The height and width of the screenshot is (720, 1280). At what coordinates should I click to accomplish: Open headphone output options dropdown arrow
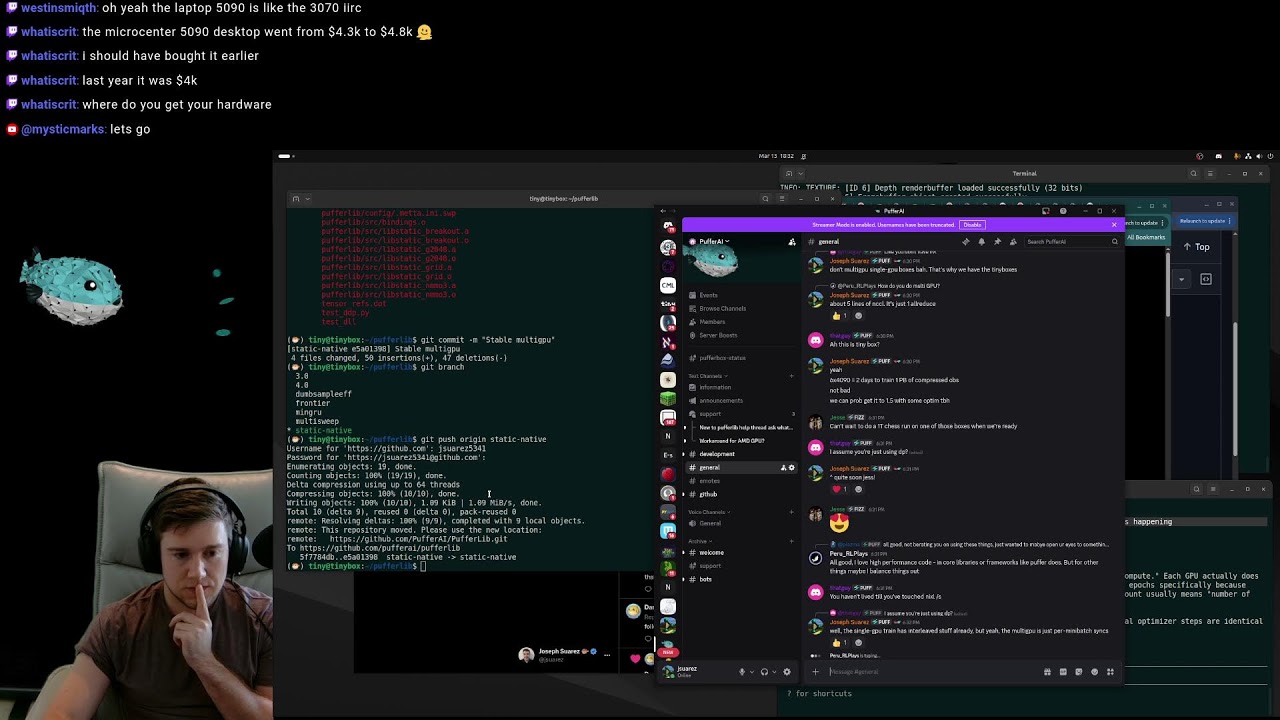pos(774,672)
